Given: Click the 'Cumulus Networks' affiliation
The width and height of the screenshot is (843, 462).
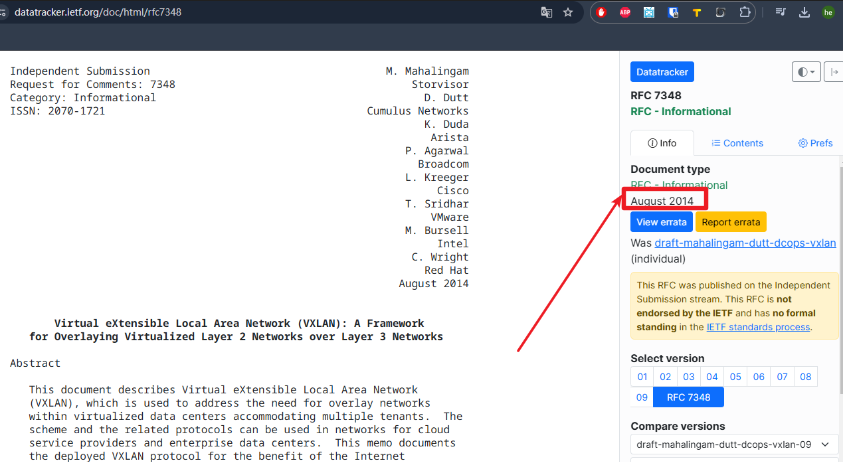Looking at the screenshot, I should point(418,111).
